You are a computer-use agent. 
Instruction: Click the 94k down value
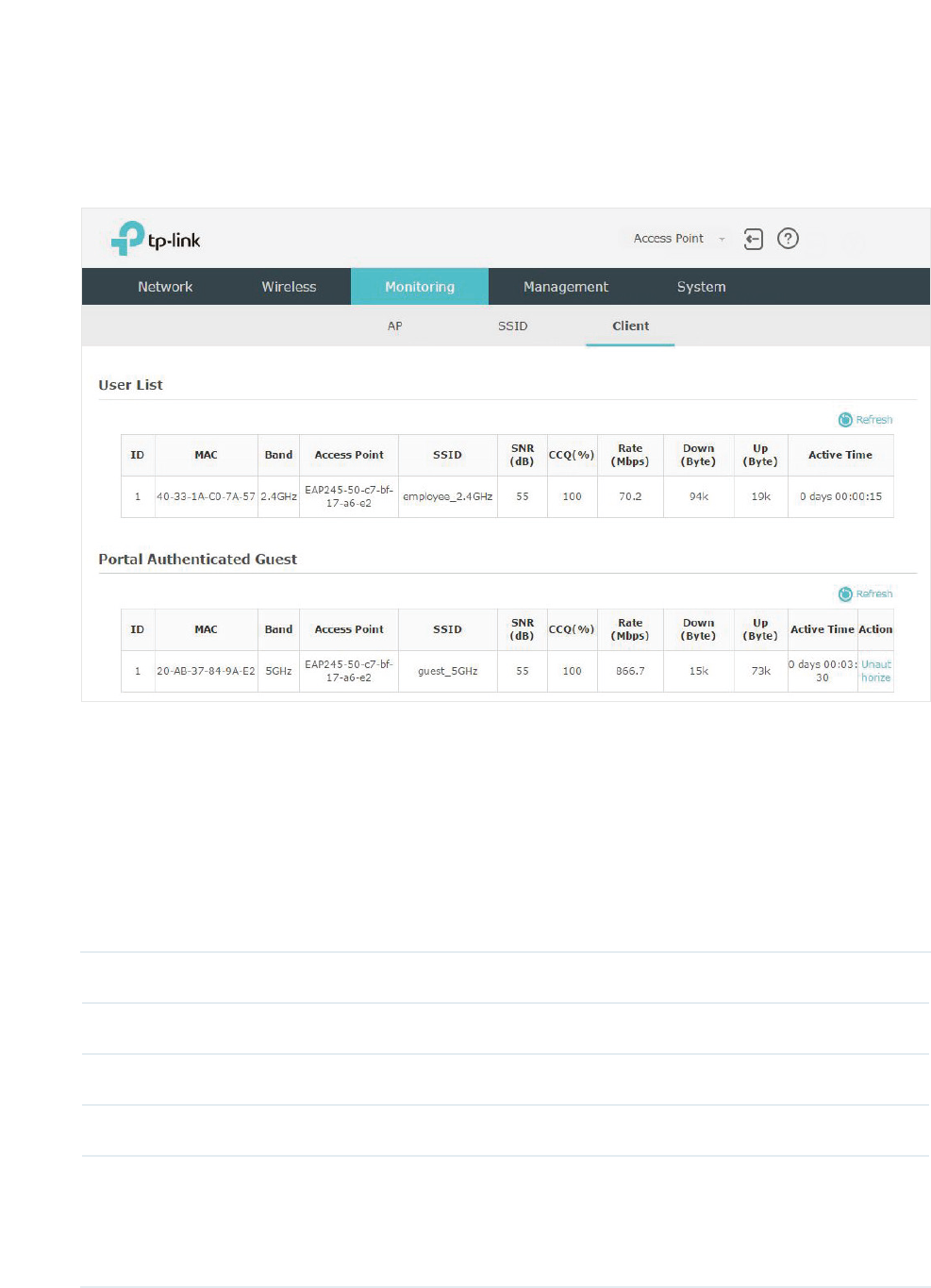[698, 496]
